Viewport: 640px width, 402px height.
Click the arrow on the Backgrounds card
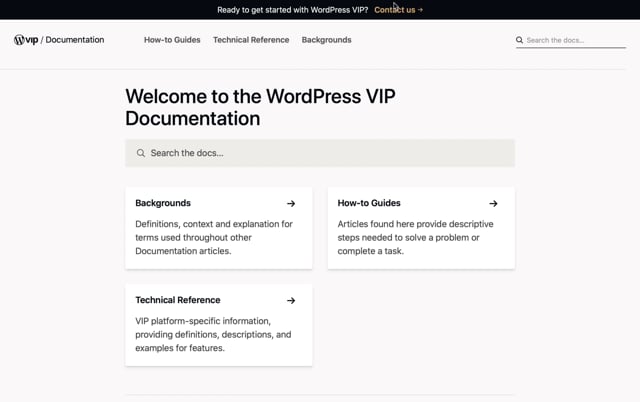[x=291, y=203]
